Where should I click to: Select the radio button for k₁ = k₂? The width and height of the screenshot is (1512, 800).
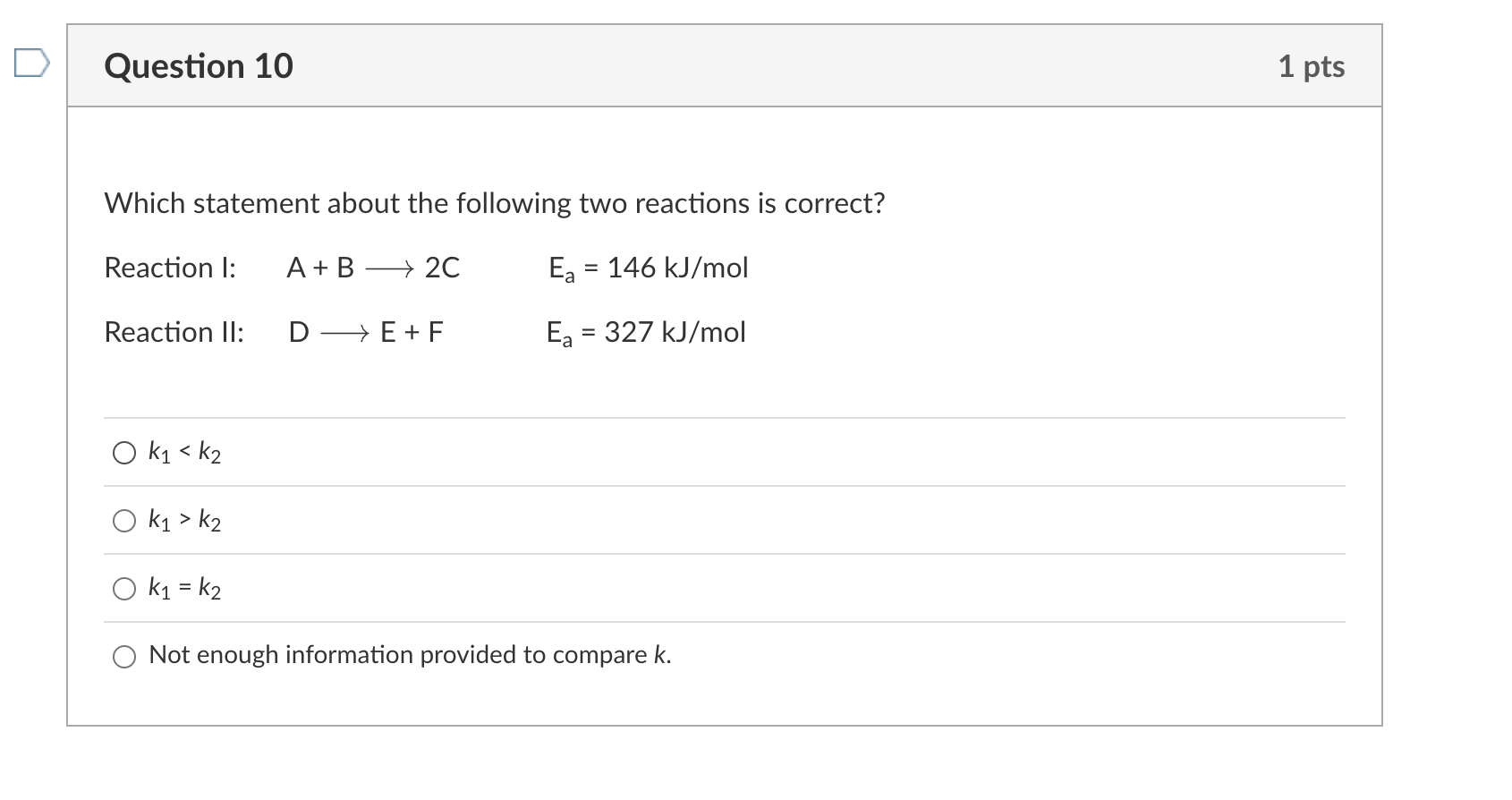124,589
